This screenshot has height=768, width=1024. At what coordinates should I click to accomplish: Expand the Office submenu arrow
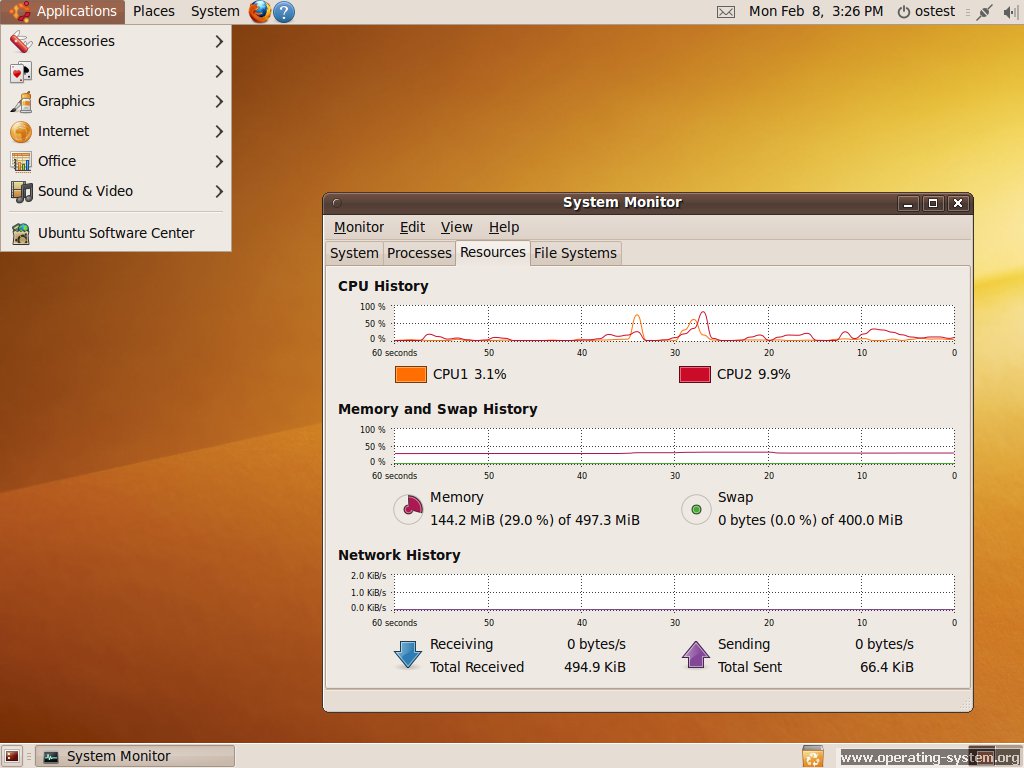[x=219, y=161]
